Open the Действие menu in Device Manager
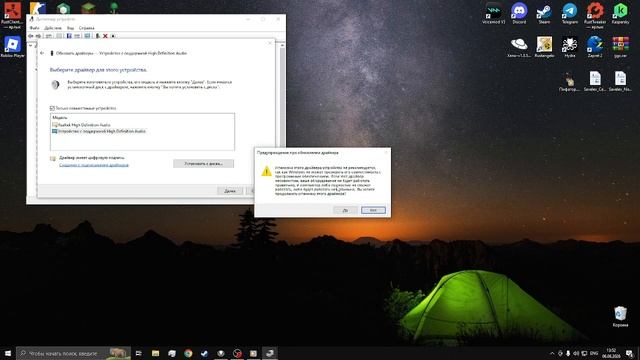This screenshot has width=640, height=360. click(x=53, y=28)
